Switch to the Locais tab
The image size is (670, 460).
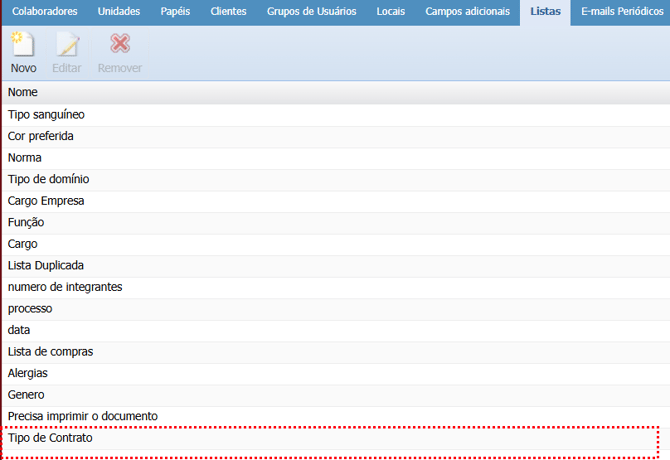pyautogui.click(x=390, y=12)
